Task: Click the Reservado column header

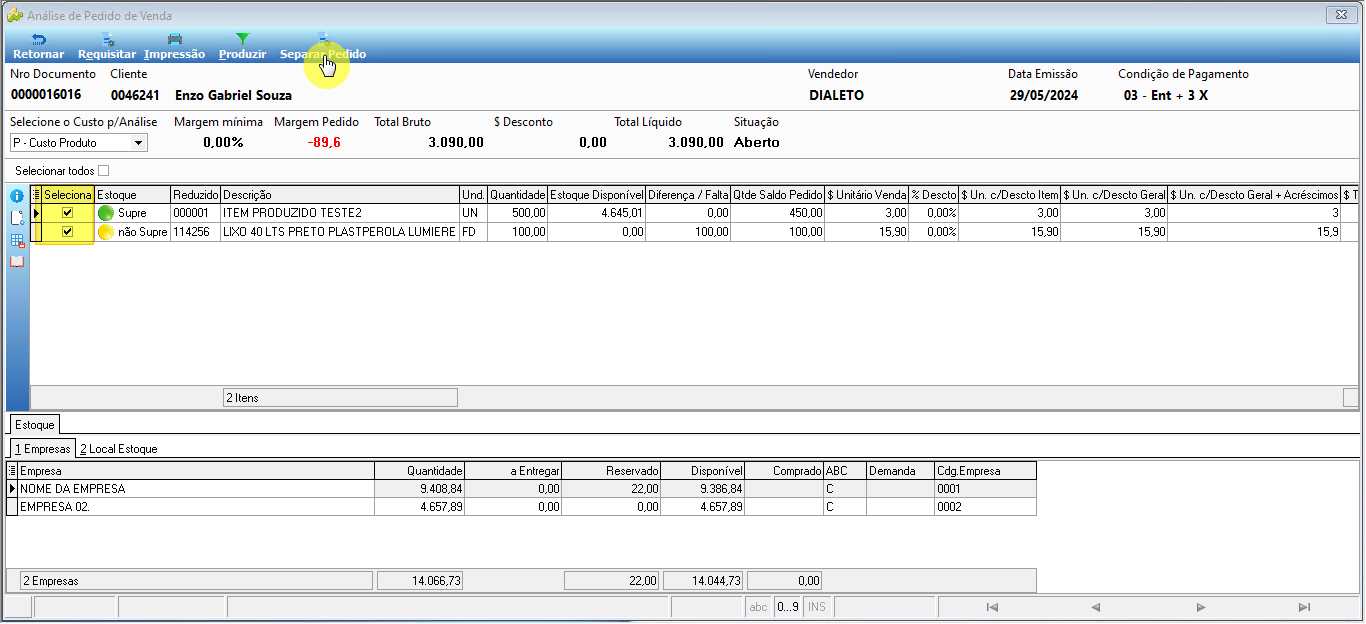Action: point(612,471)
